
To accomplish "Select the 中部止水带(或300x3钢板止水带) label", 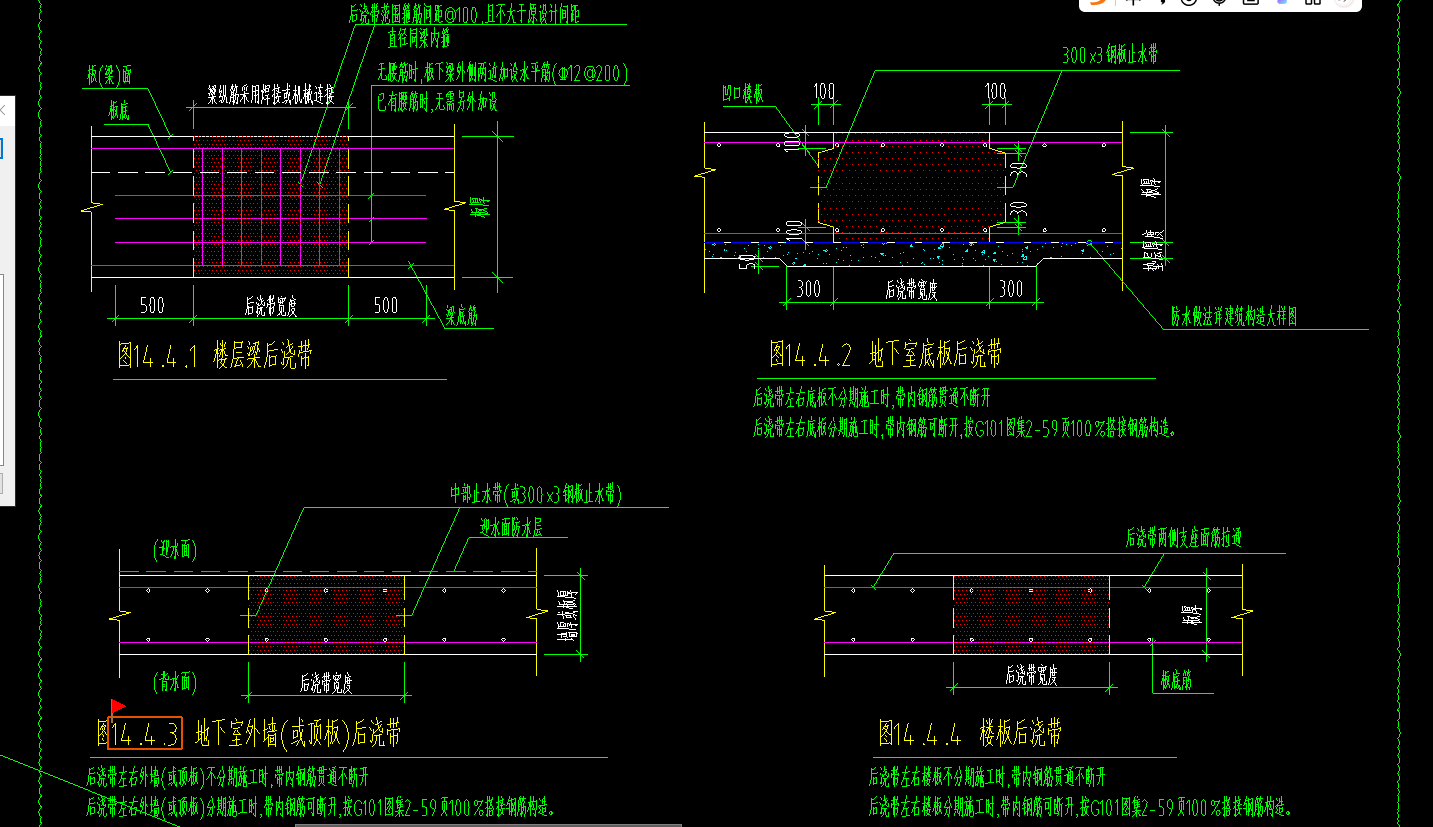I will 536,494.
